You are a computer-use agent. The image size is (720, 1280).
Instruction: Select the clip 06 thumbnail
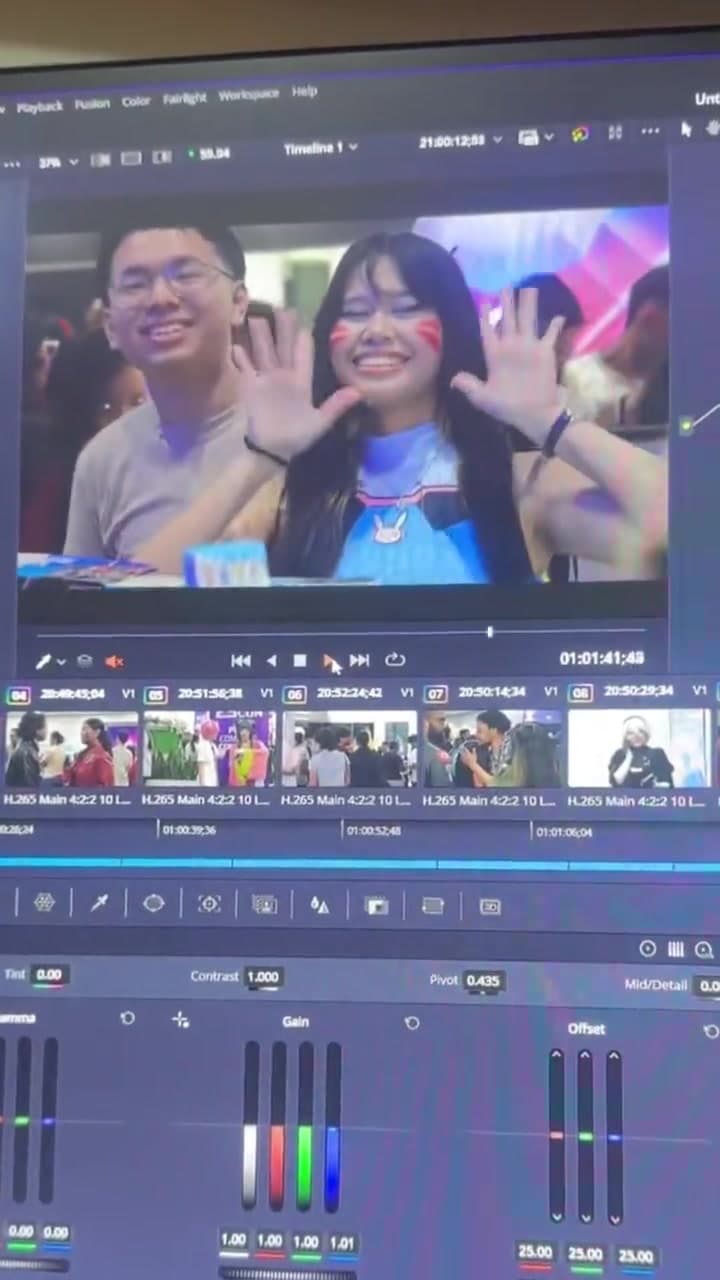pyautogui.click(x=349, y=749)
